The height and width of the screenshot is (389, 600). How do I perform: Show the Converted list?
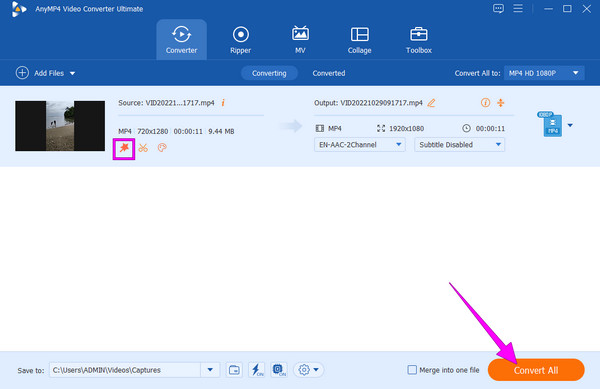329,73
